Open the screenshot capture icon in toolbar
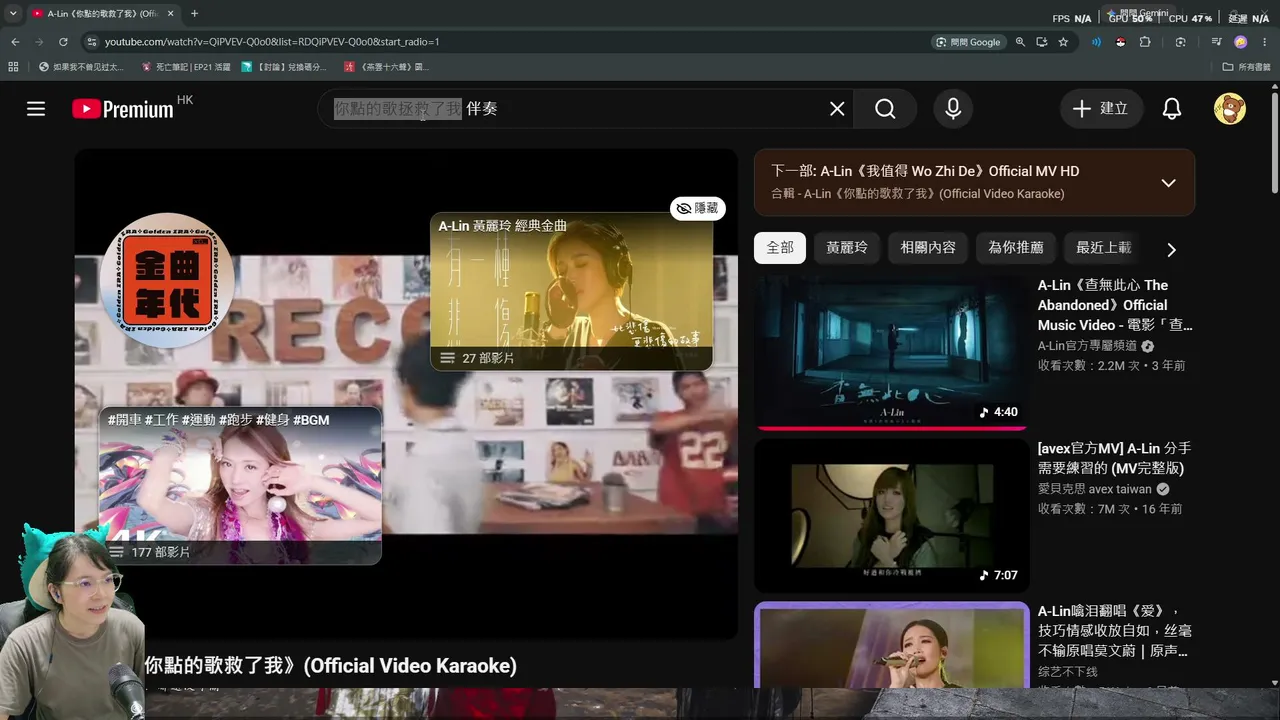Viewport: 1280px width, 720px height. (x=1181, y=42)
